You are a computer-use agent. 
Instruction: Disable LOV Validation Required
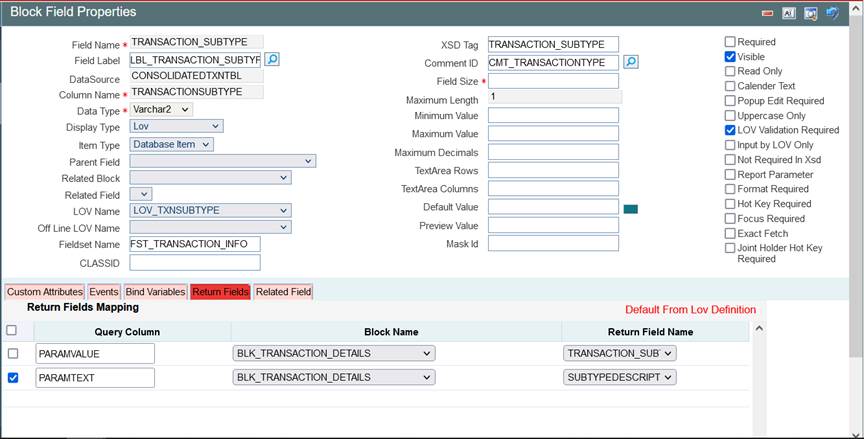point(730,130)
